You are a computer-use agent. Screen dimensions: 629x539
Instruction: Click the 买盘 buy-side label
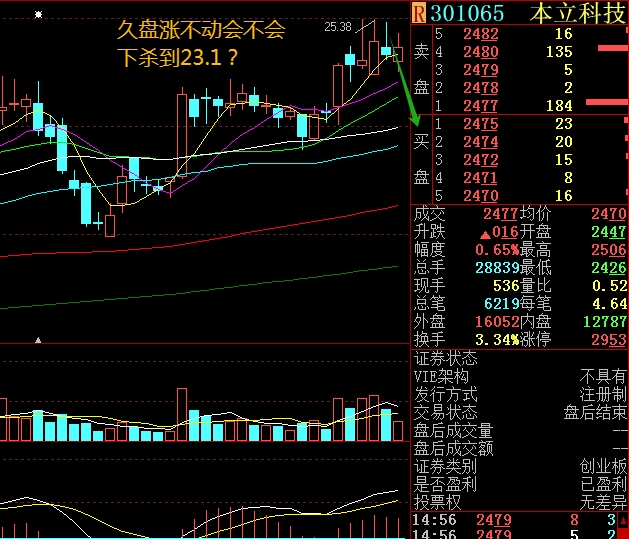pyautogui.click(x=421, y=159)
